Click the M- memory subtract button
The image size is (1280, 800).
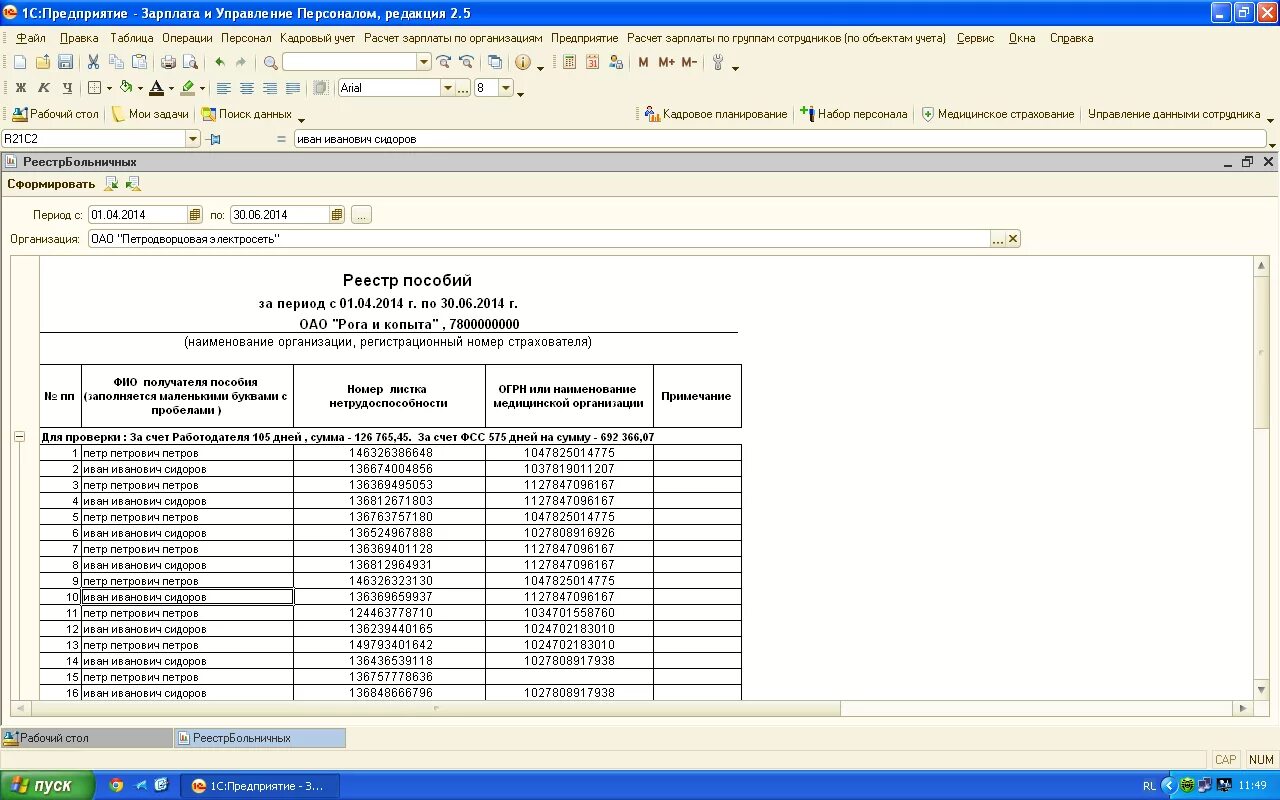689,62
